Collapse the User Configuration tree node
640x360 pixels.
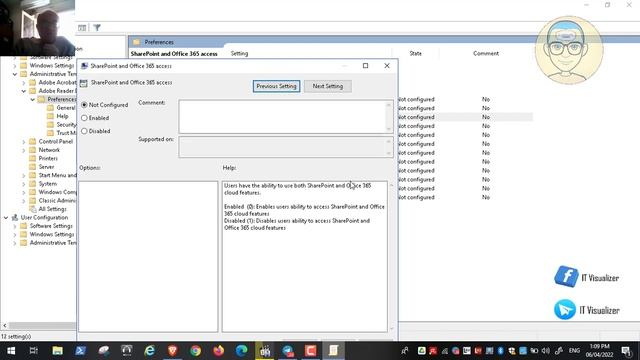coord(6,218)
